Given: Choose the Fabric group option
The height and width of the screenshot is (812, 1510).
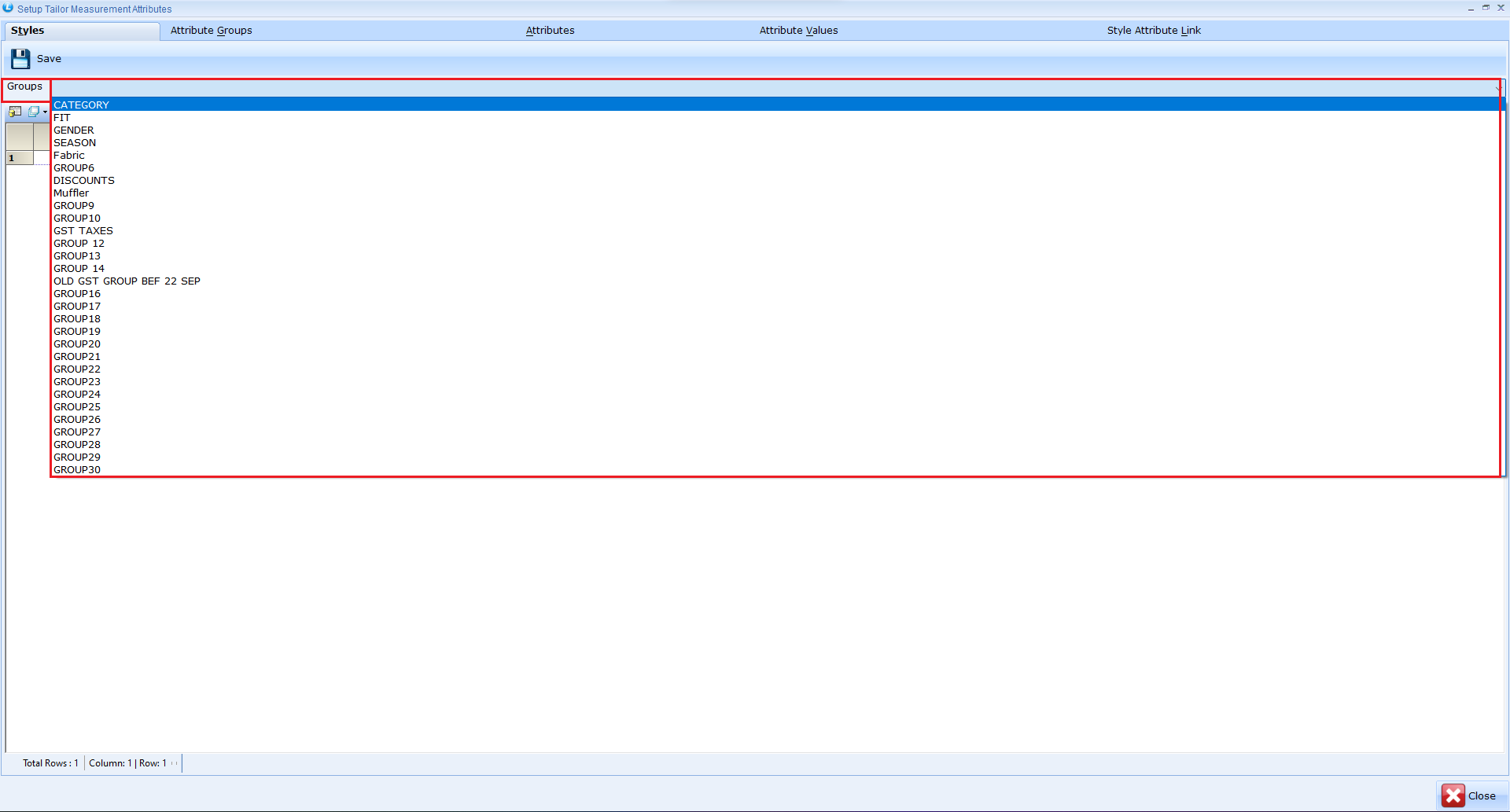Looking at the screenshot, I should (x=69, y=156).
